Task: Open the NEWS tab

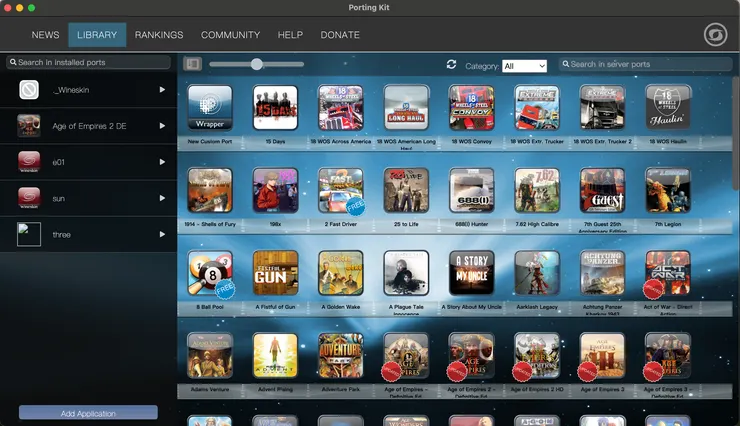Action: [45, 35]
